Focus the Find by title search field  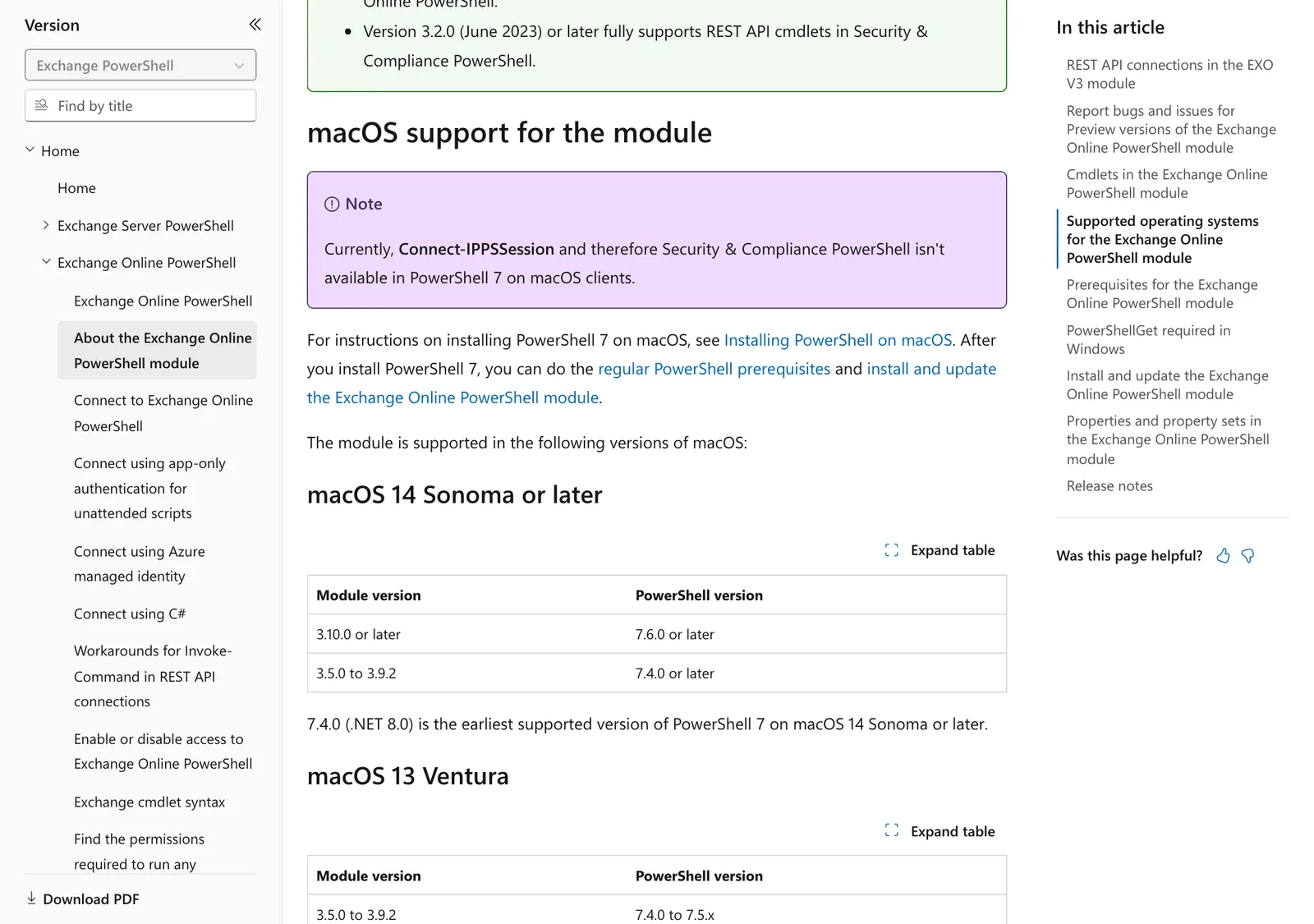[140, 105]
